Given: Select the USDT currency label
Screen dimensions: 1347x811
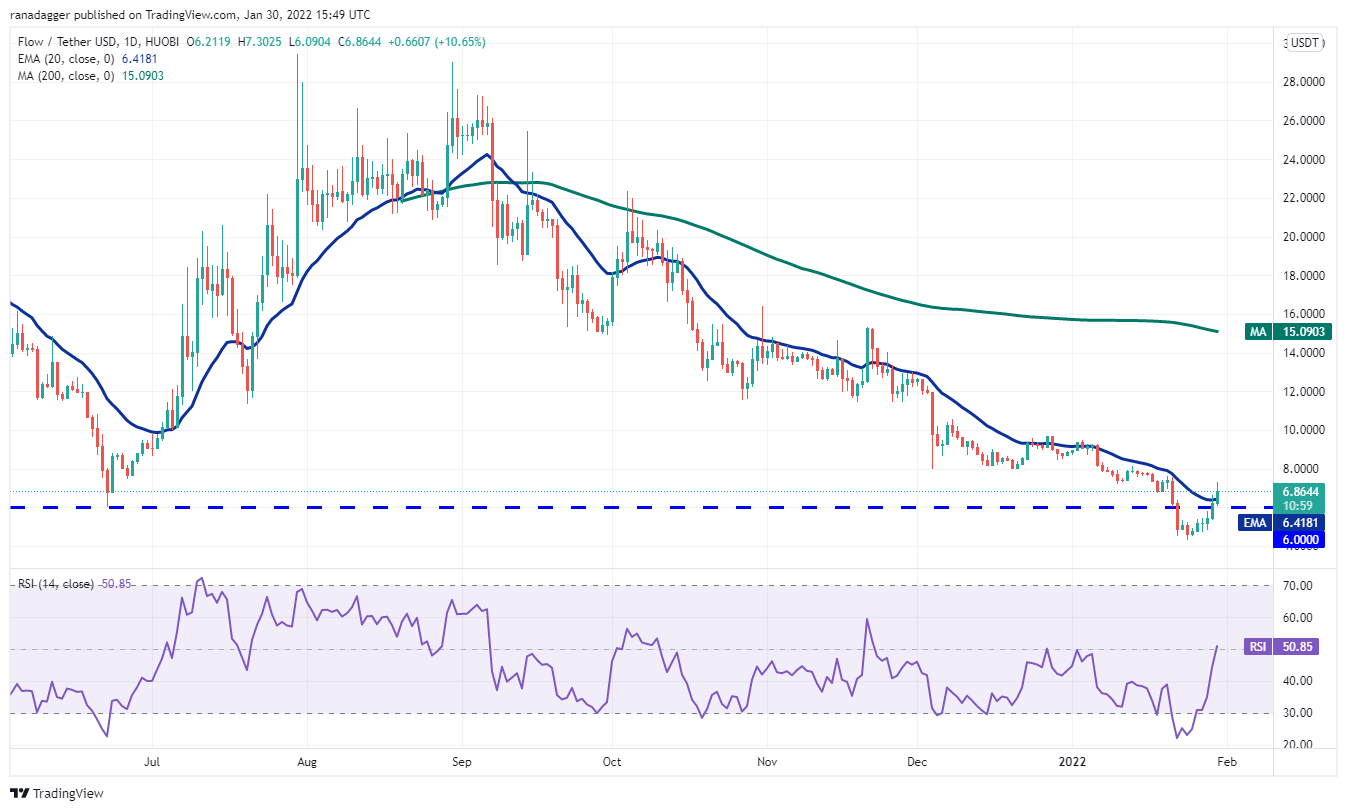Looking at the screenshot, I should tap(1305, 43).
